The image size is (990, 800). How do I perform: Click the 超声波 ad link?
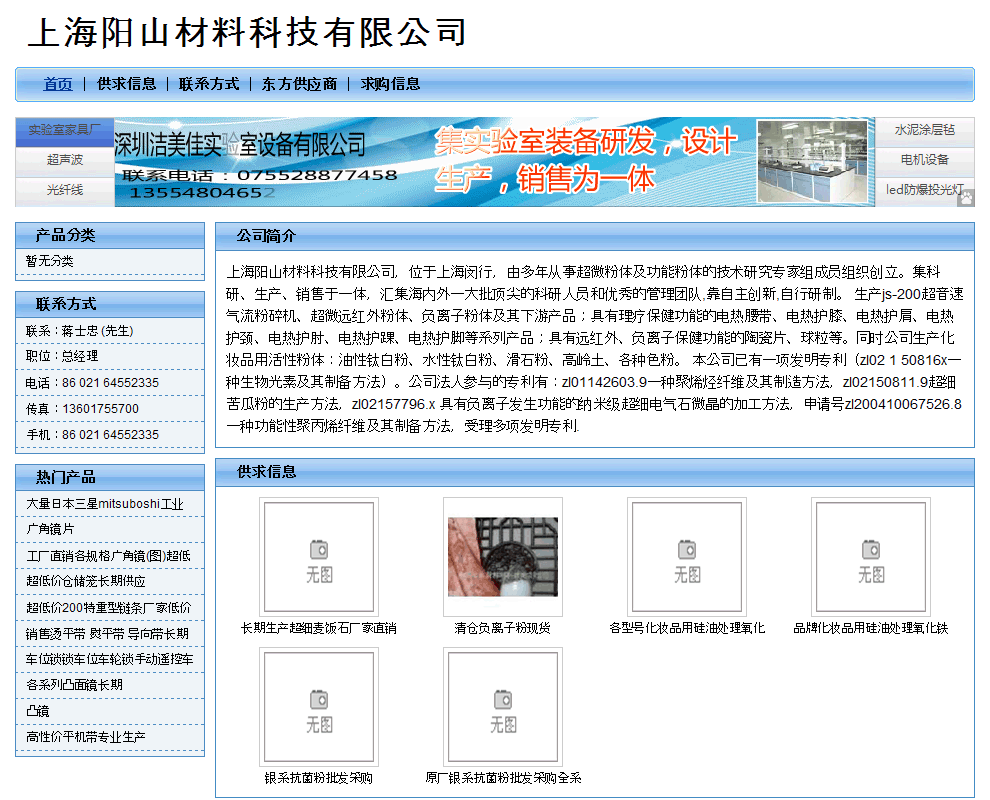click(x=65, y=160)
